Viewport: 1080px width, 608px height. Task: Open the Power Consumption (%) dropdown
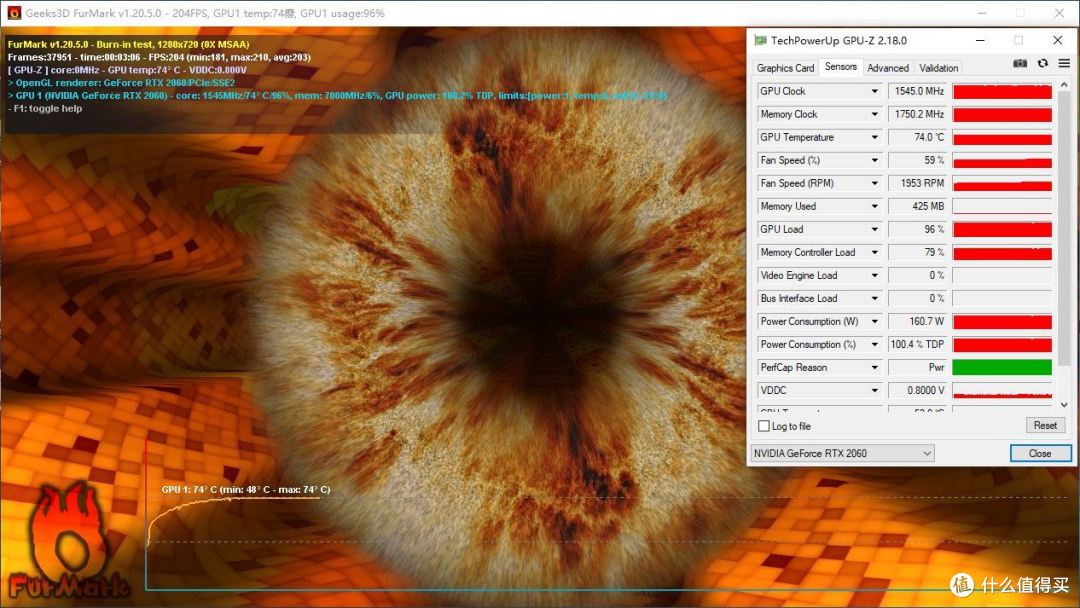(874, 344)
